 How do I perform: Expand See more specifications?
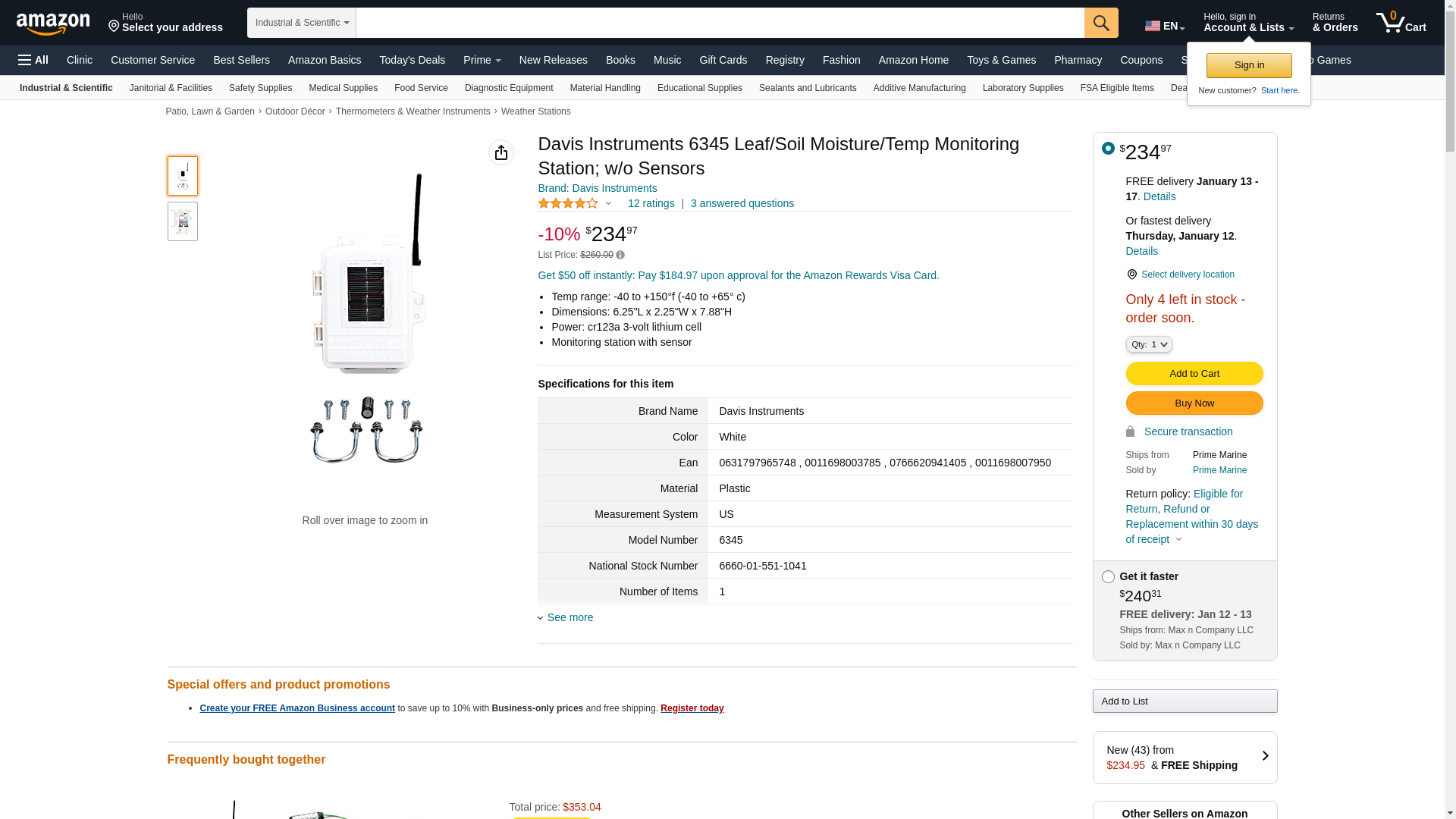(x=570, y=617)
